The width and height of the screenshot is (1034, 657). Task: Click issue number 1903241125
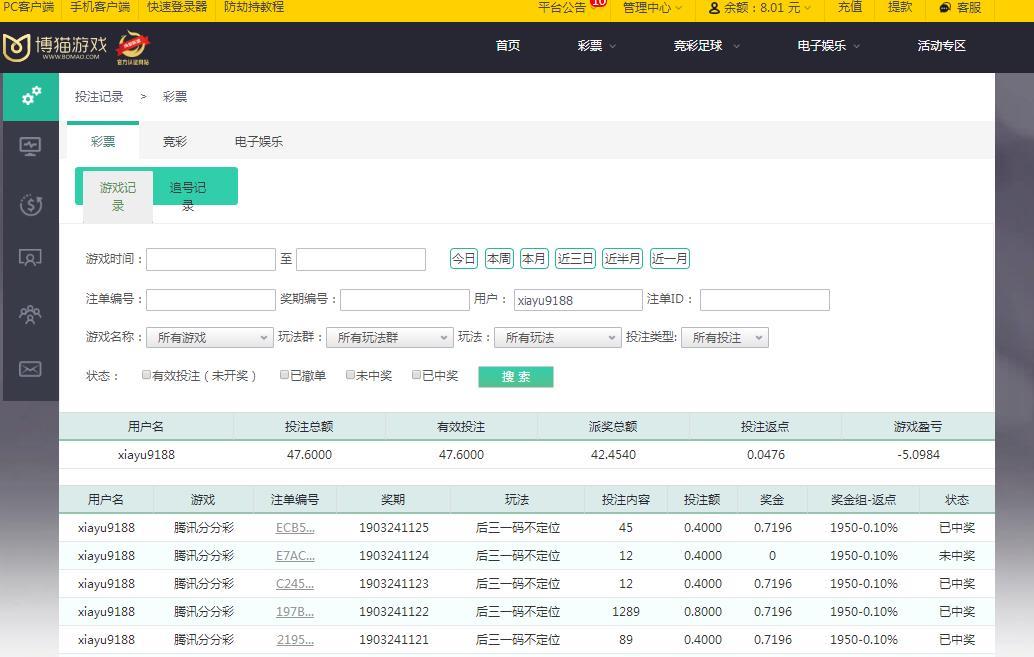click(394, 528)
